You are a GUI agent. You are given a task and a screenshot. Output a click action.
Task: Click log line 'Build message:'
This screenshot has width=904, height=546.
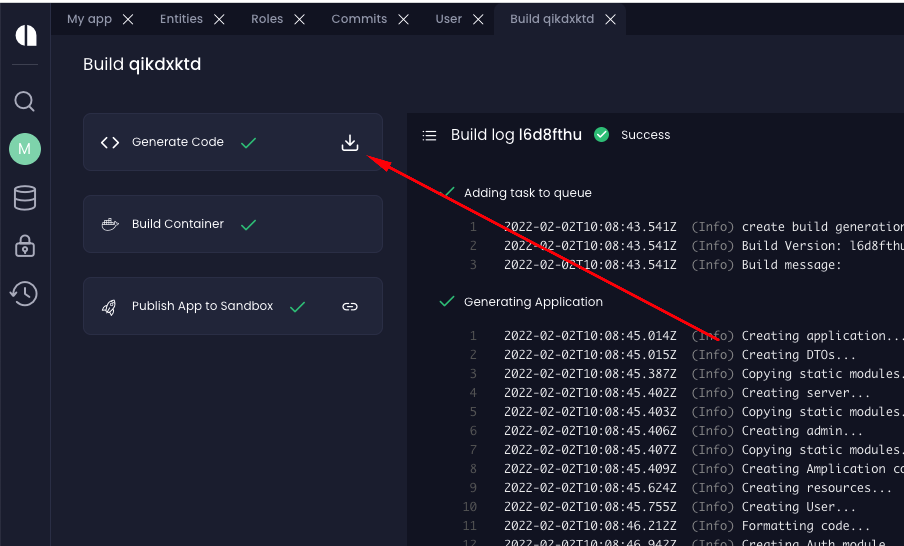click(791, 265)
